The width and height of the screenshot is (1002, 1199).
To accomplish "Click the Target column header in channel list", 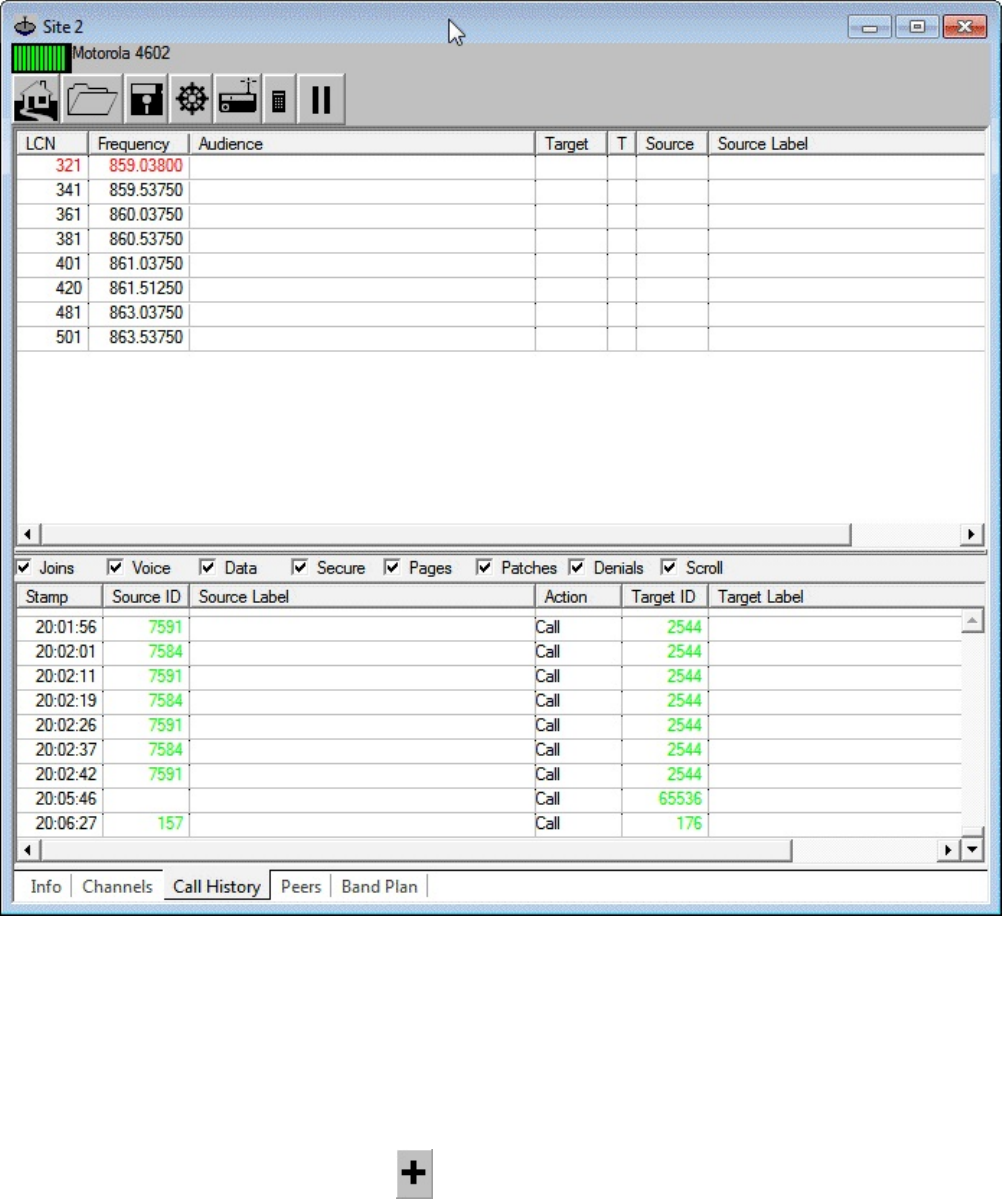I will coord(571,144).
